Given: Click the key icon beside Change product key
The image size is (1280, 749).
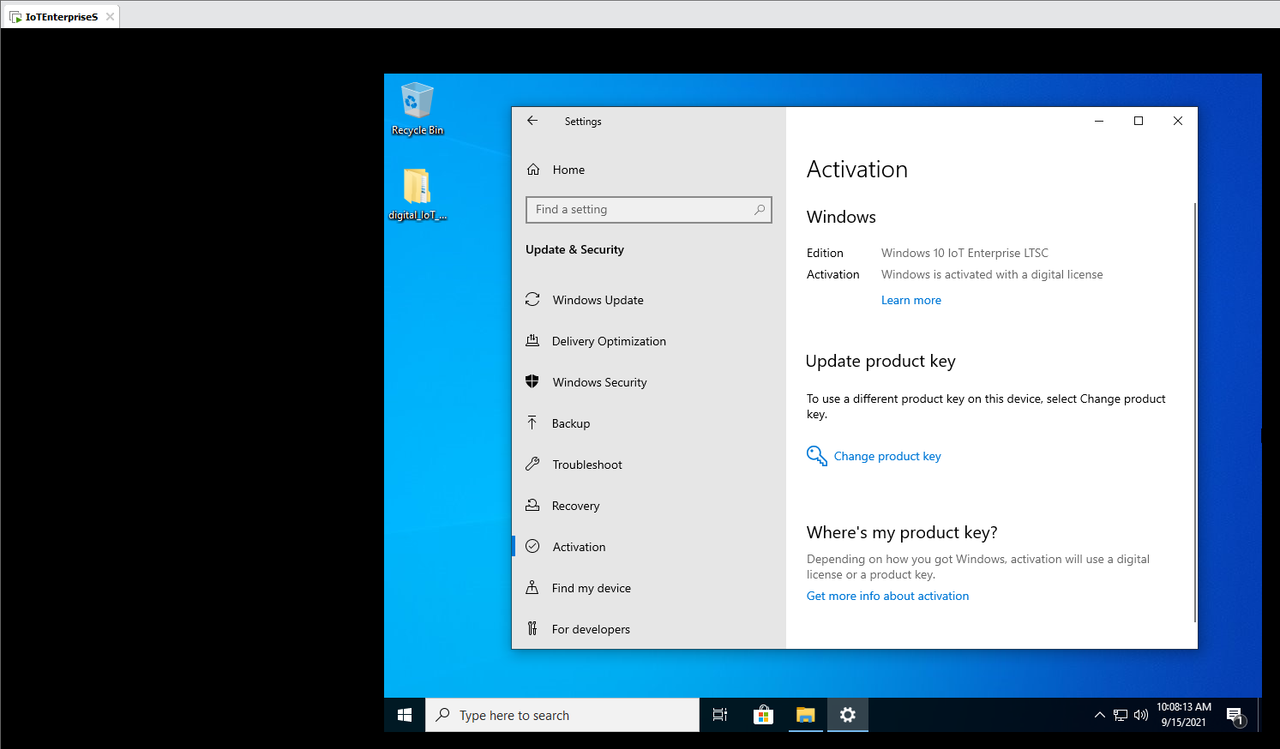Looking at the screenshot, I should 817,456.
